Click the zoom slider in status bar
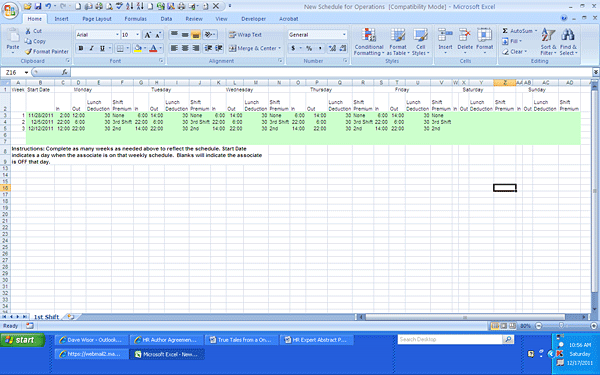 click(561, 326)
